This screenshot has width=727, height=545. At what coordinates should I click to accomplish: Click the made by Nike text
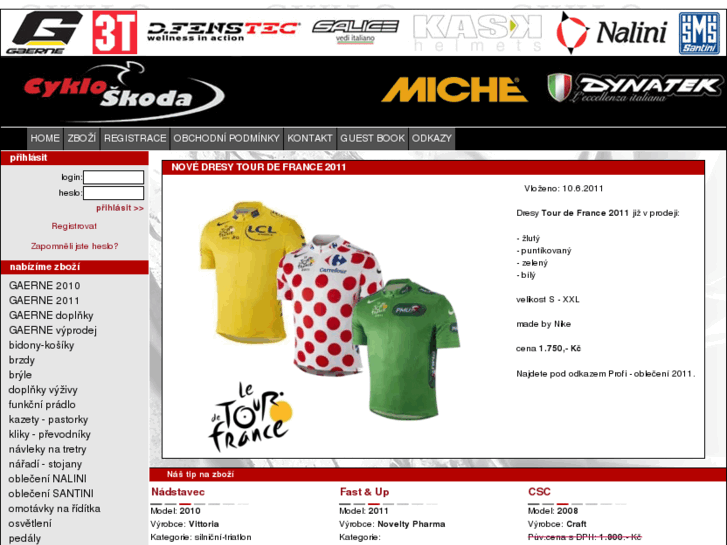[x=543, y=324]
